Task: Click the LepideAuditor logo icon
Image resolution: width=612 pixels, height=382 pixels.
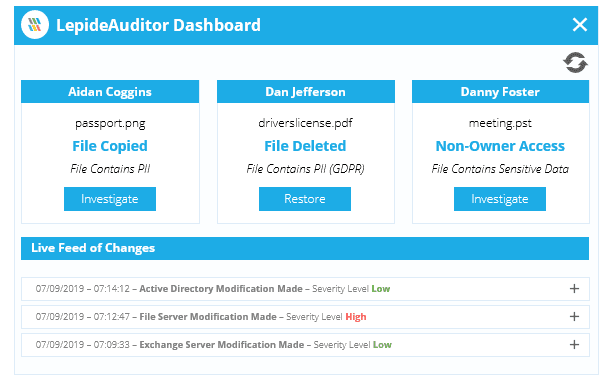Action: 35,25
